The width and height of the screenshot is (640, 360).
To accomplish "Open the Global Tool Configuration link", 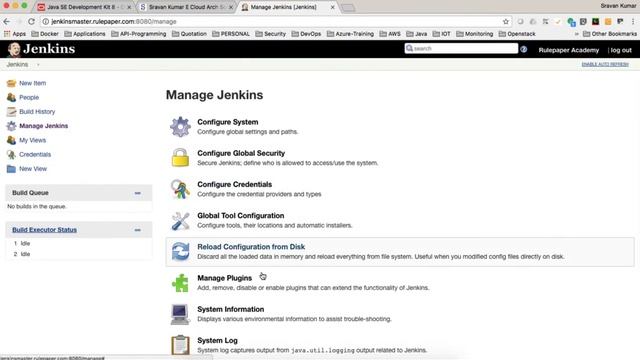I will click(x=241, y=216).
